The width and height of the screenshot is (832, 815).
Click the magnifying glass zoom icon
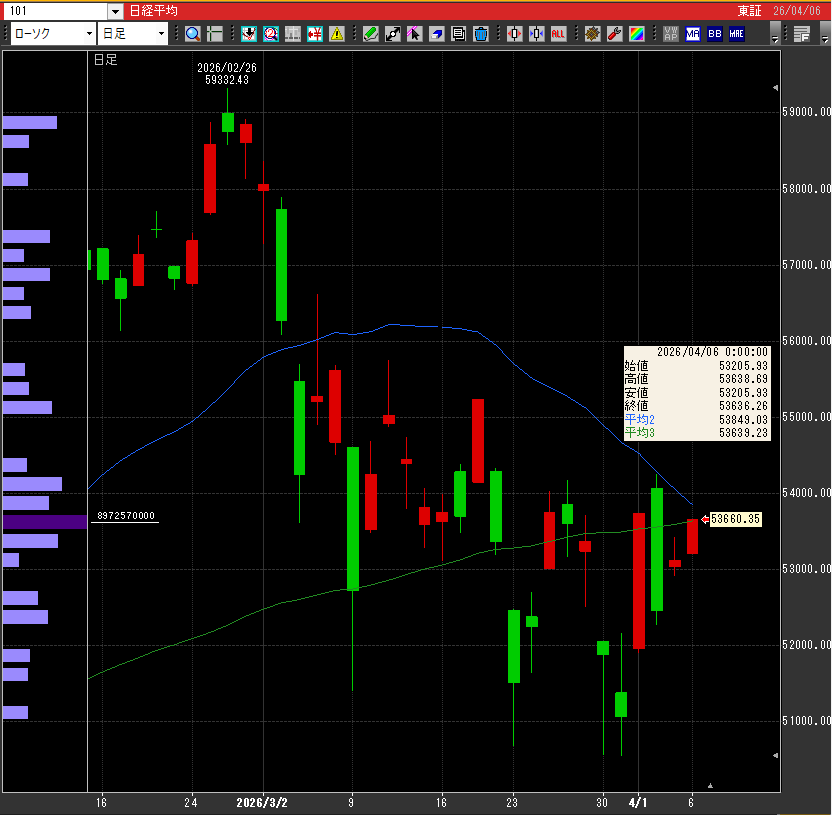coord(193,34)
